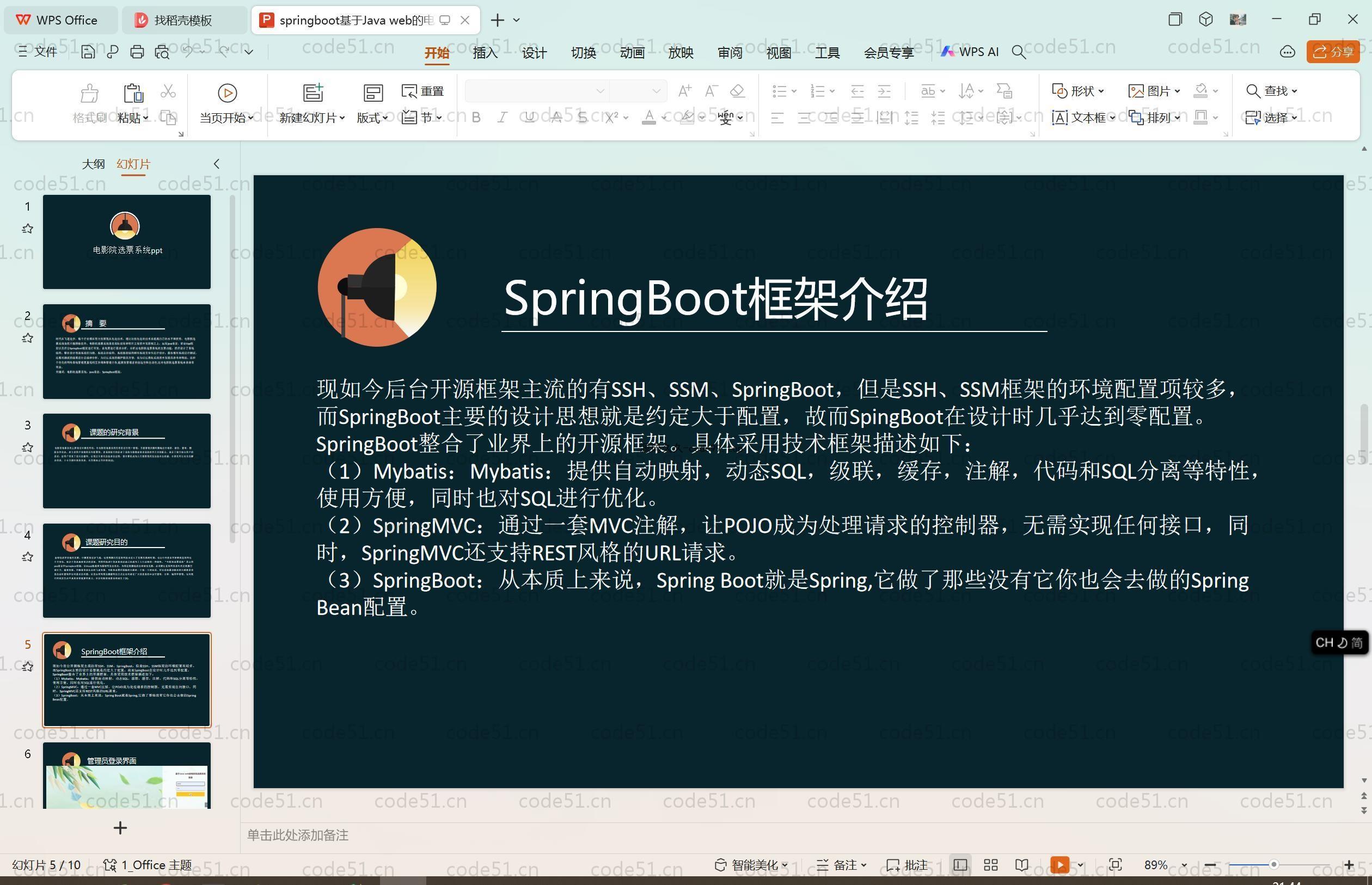Open the File (文件) menu
Viewport: 1372px width, 885px height.
pos(38,52)
